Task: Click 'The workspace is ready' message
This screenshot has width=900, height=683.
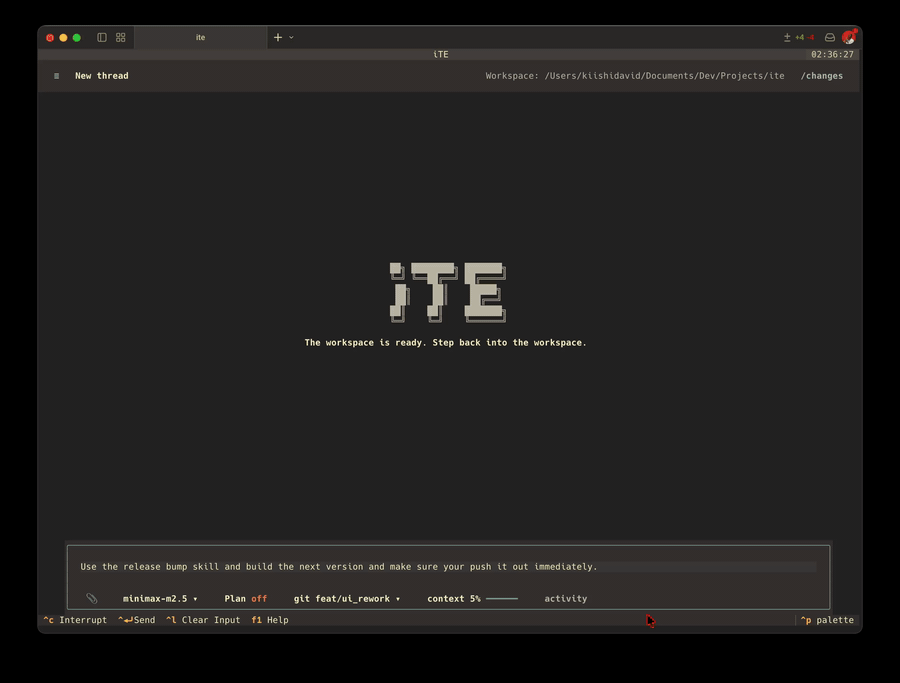Action: [445, 343]
